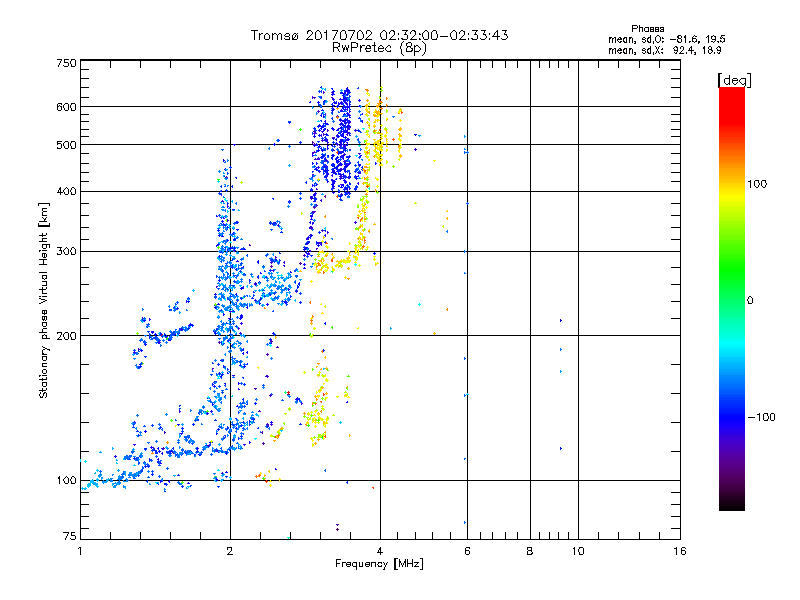Click the '100' y-axis tick label
The height and width of the screenshot is (600, 800).
pos(66,480)
